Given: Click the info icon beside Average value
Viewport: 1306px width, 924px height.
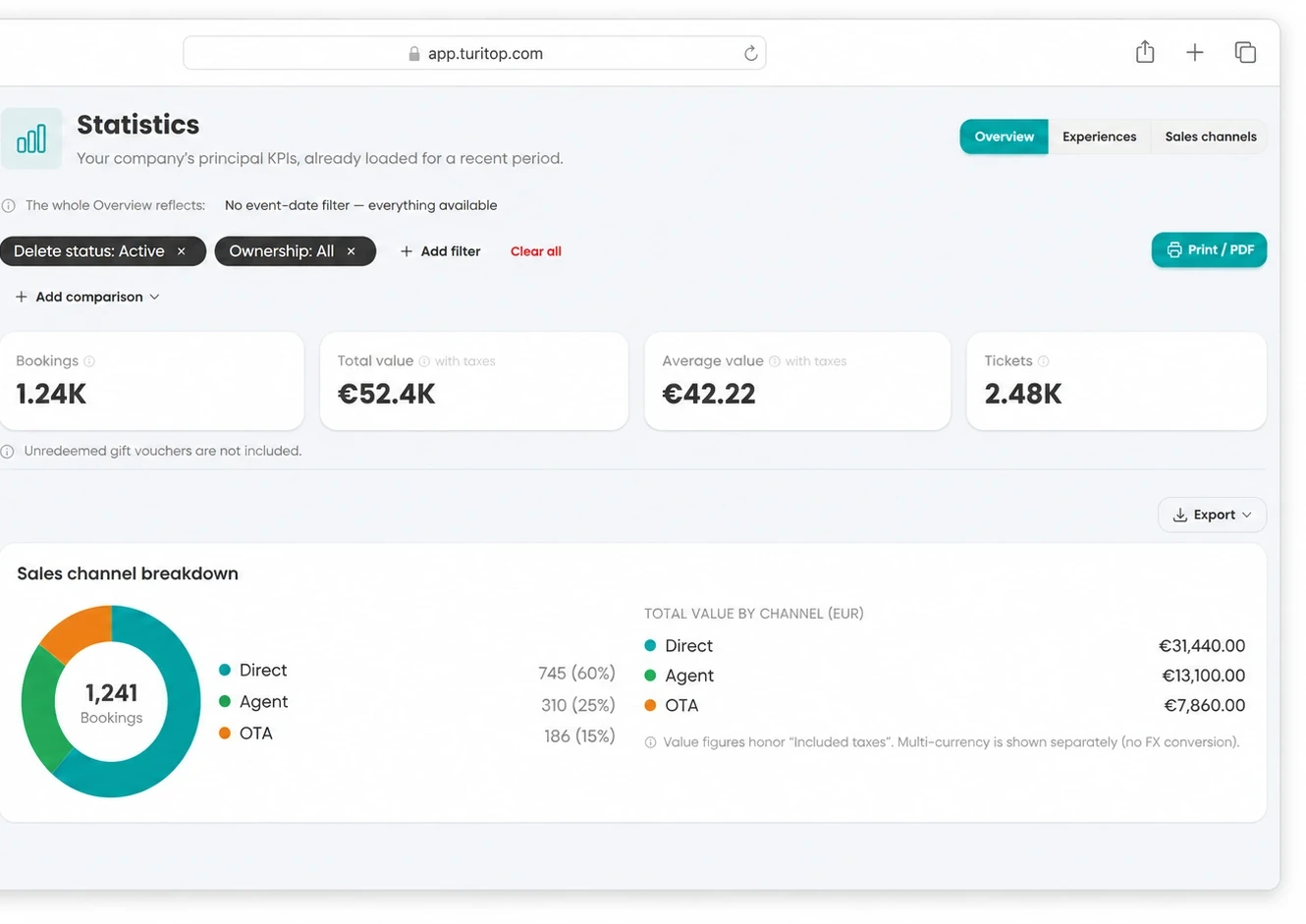Looking at the screenshot, I should click(775, 361).
